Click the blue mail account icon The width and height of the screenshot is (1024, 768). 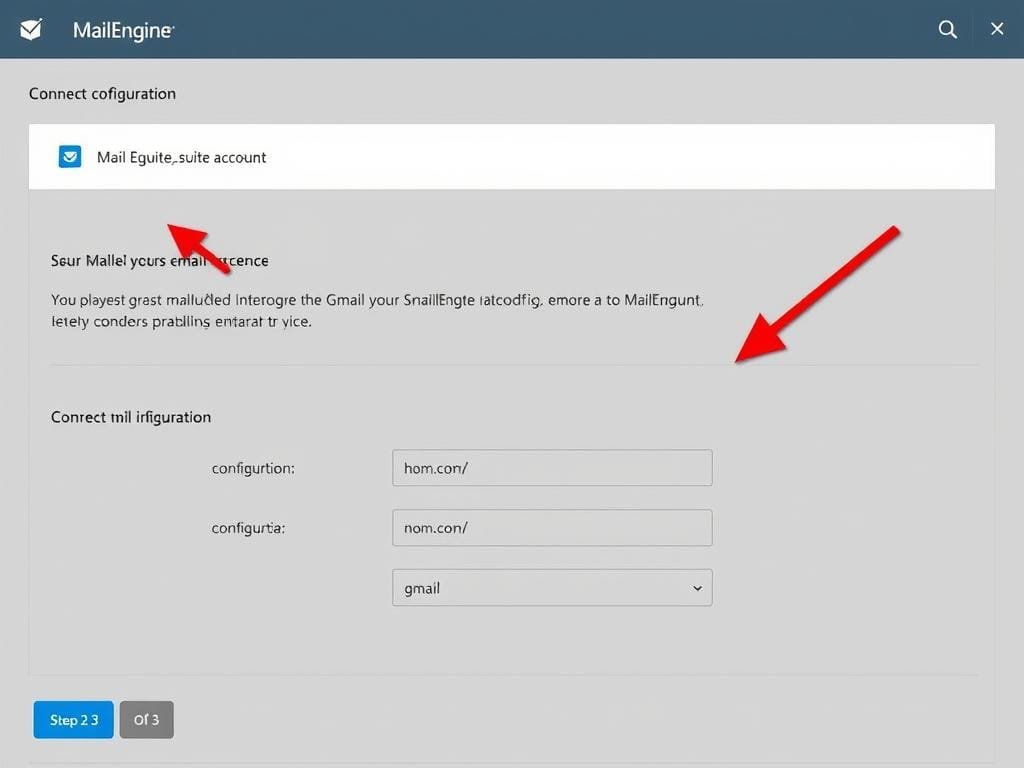click(x=69, y=157)
